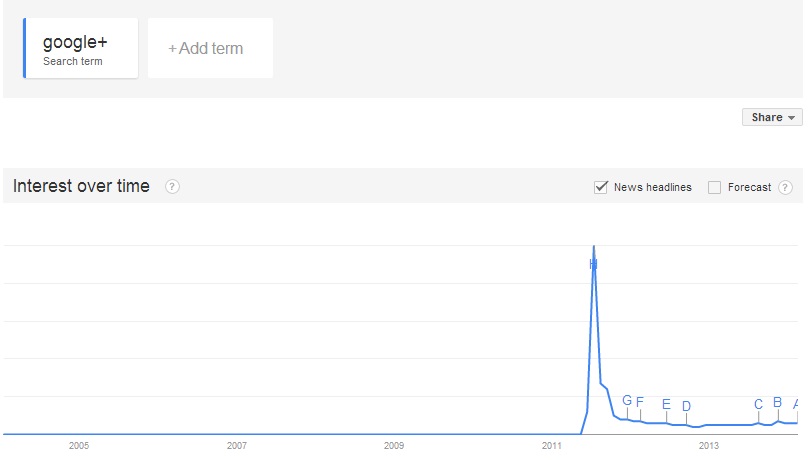Image resolution: width=812 pixels, height=460 pixels.
Task: Select news headline marker H at peak
Action: (593, 264)
